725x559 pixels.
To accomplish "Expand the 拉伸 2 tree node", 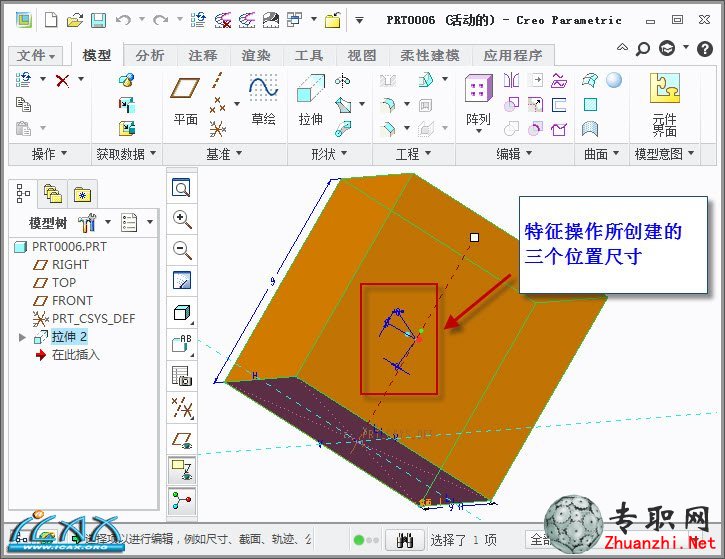I will click(22, 337).
